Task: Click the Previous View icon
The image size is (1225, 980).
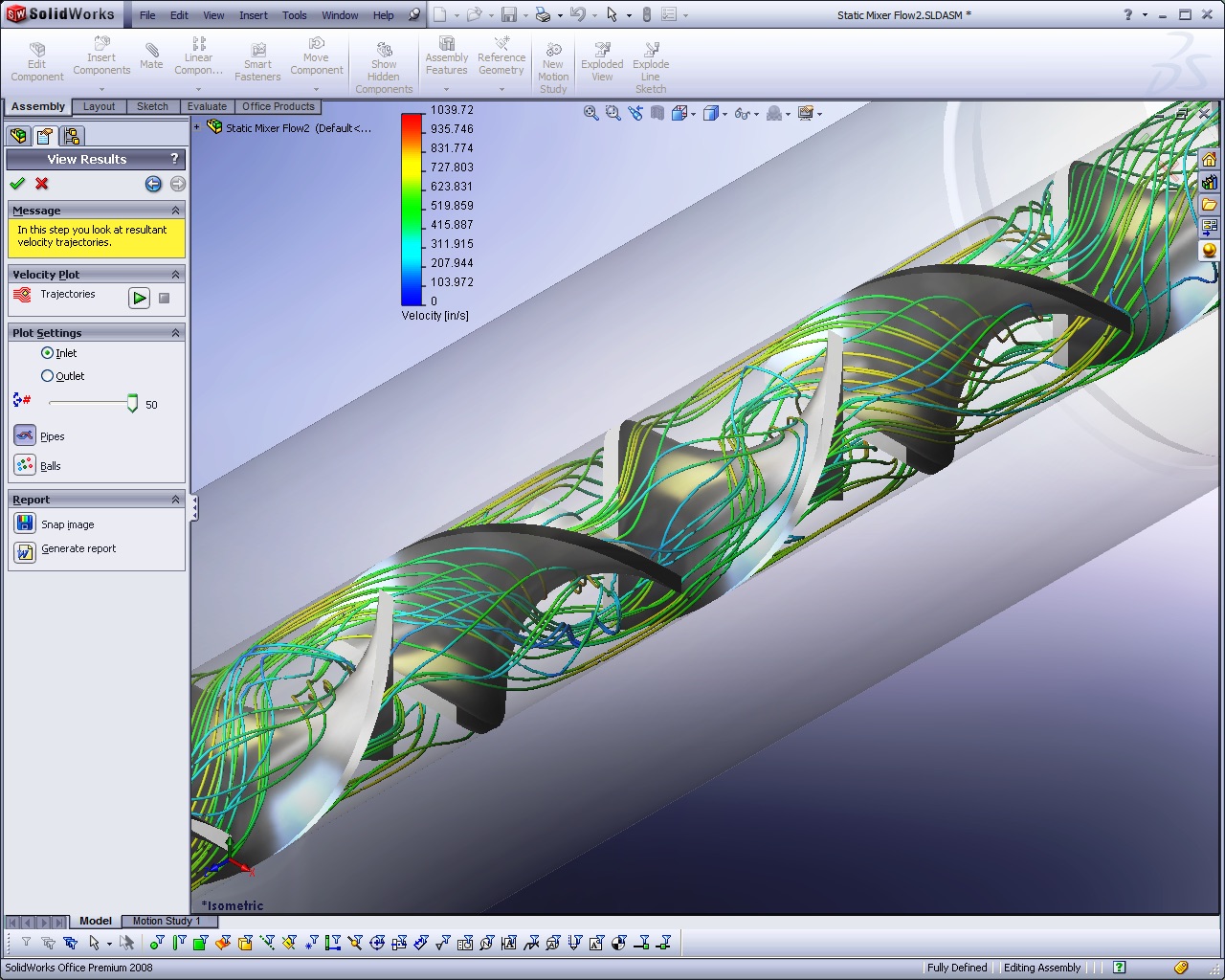Action: 635,113
